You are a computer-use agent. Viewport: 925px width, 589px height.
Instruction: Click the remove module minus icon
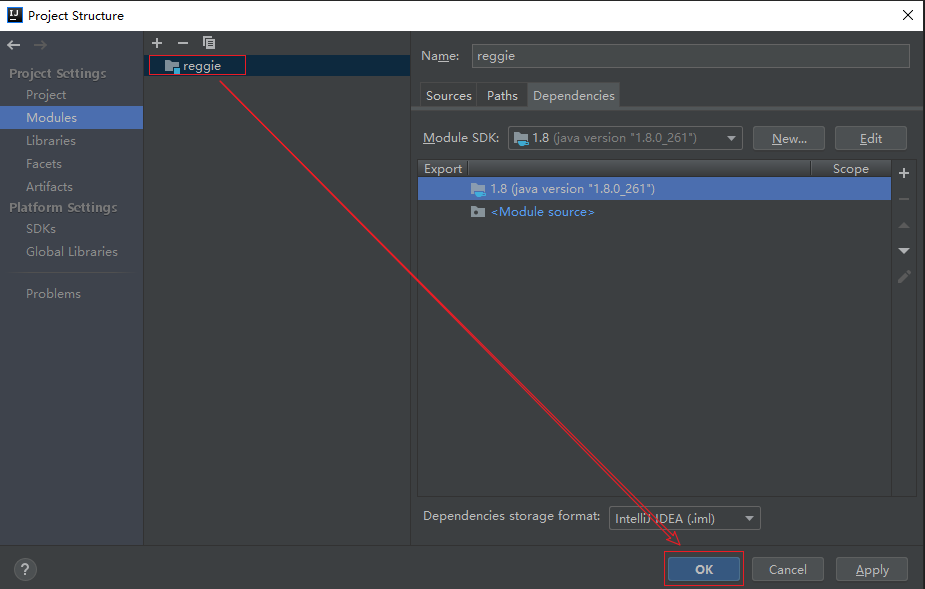(x=182, y=43)
